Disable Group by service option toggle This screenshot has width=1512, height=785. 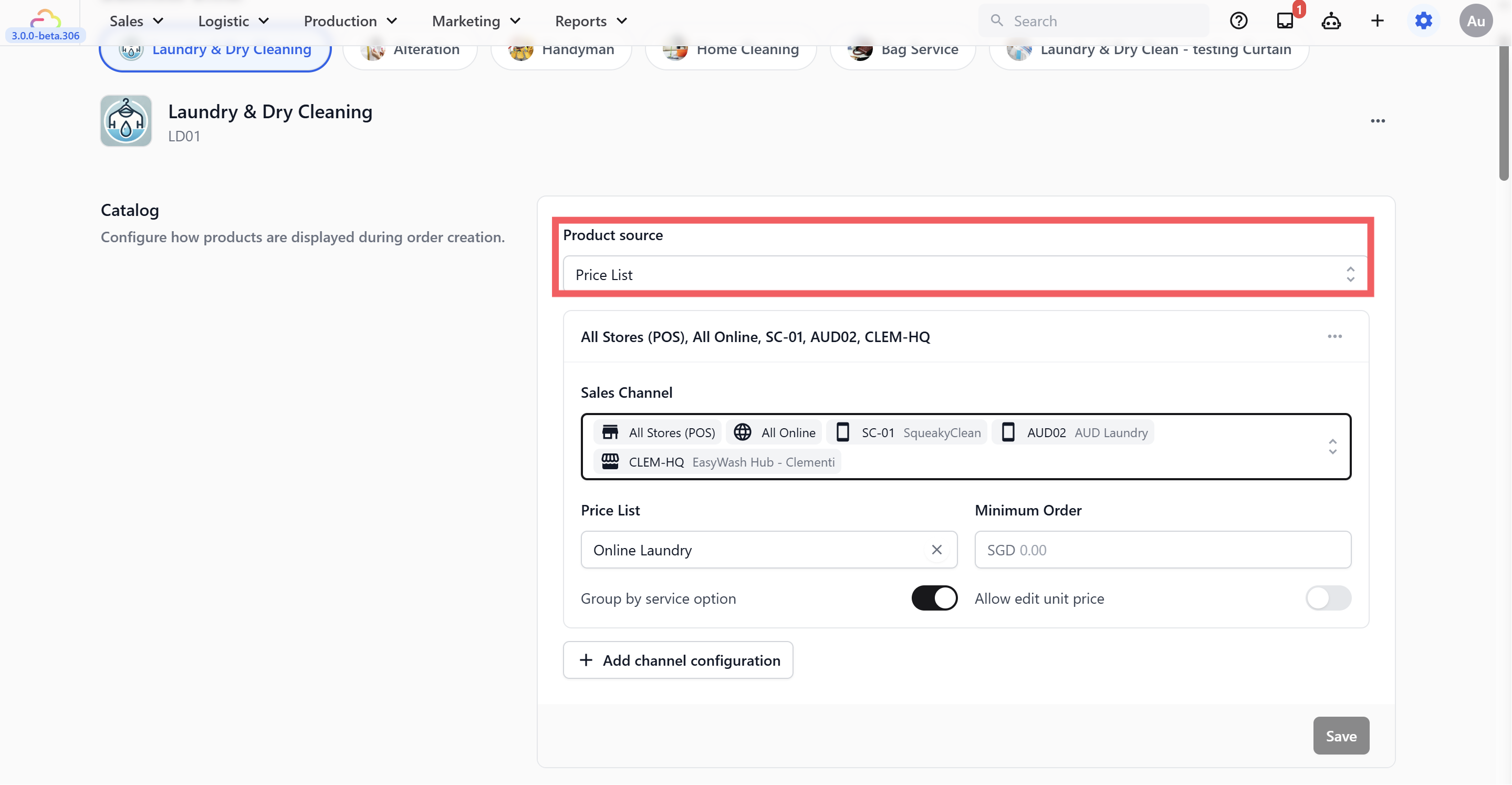pyautogui.click(x=934, y=598)
